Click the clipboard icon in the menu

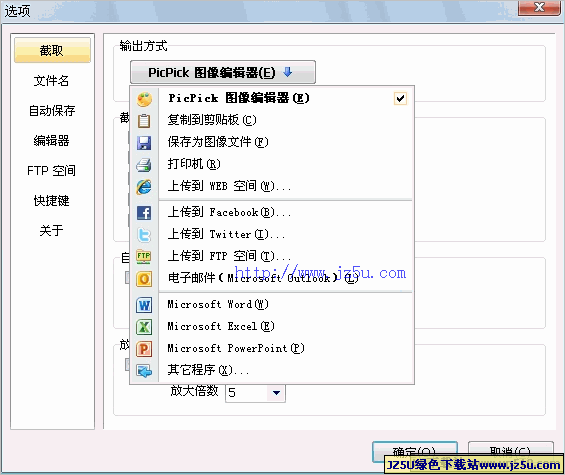[x=144, y=121]
